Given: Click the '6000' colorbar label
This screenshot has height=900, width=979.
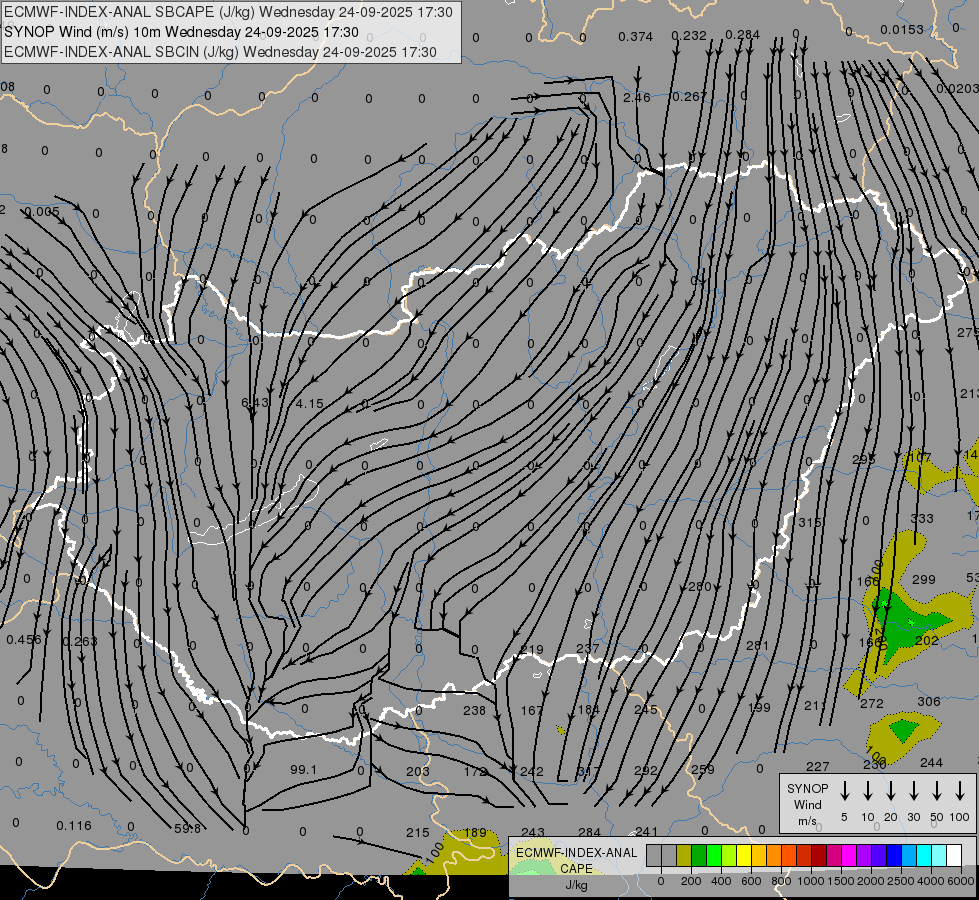Looking at the screenshot, I should [961, 881].
